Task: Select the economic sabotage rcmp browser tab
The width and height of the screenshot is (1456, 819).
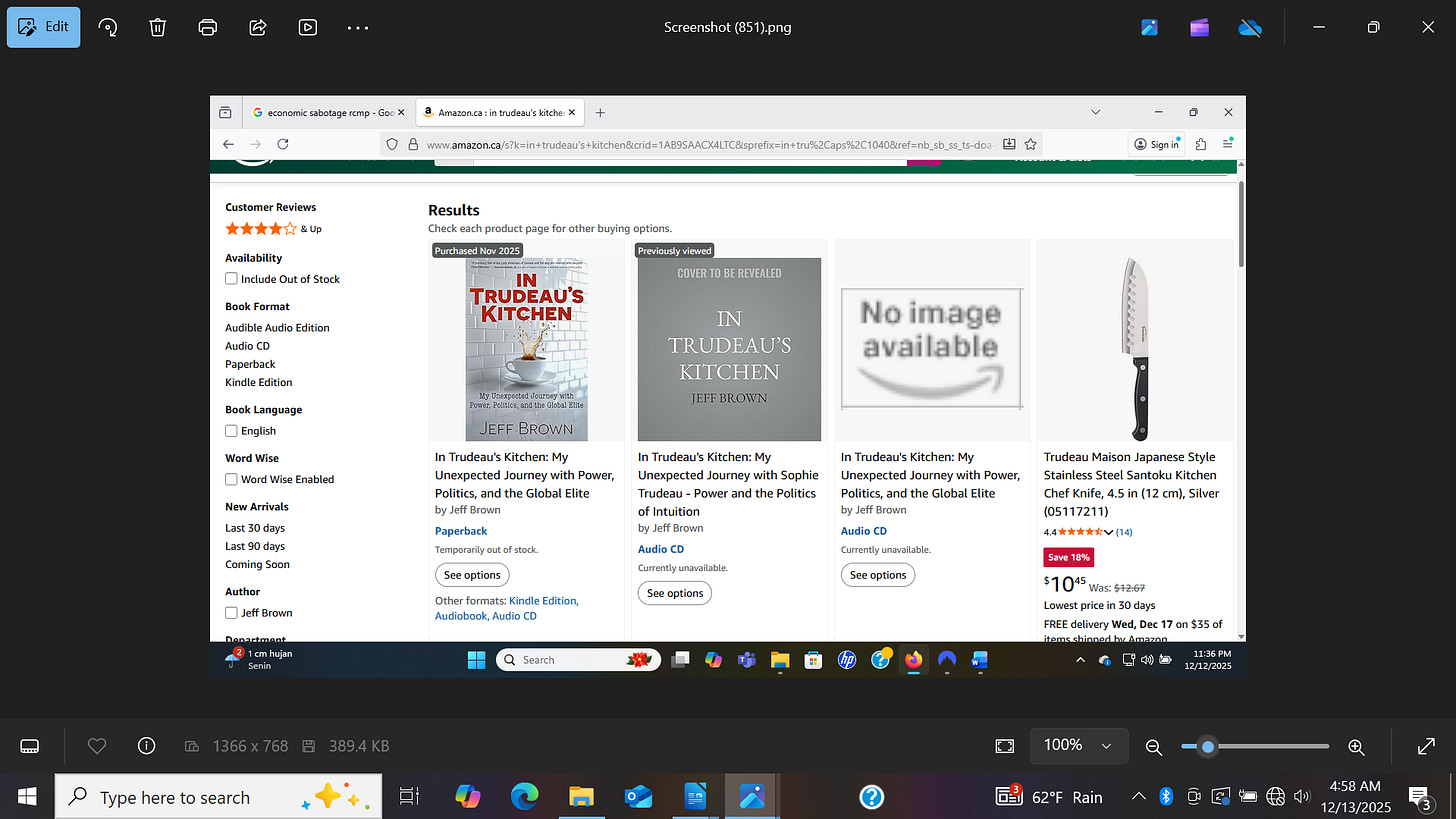Action: pyautogui.click(x=328, y=113)
